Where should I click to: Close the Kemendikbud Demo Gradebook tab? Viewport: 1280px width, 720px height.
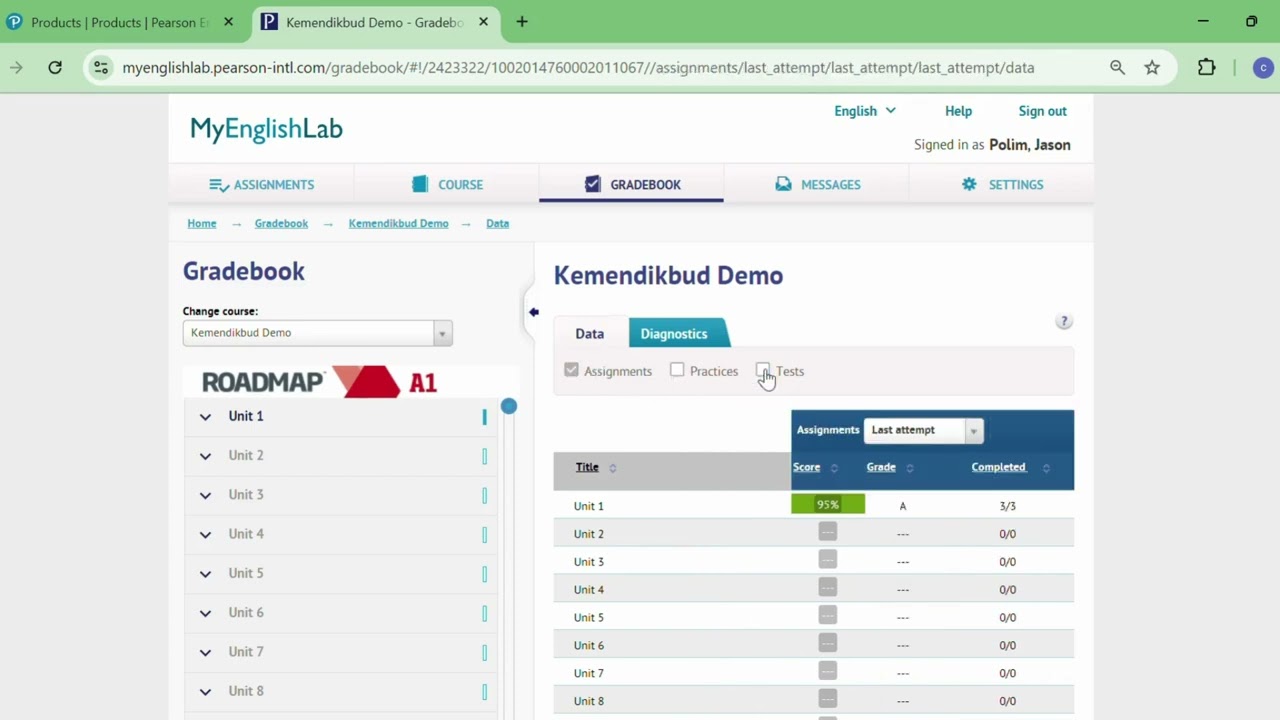tap(483, 22)
